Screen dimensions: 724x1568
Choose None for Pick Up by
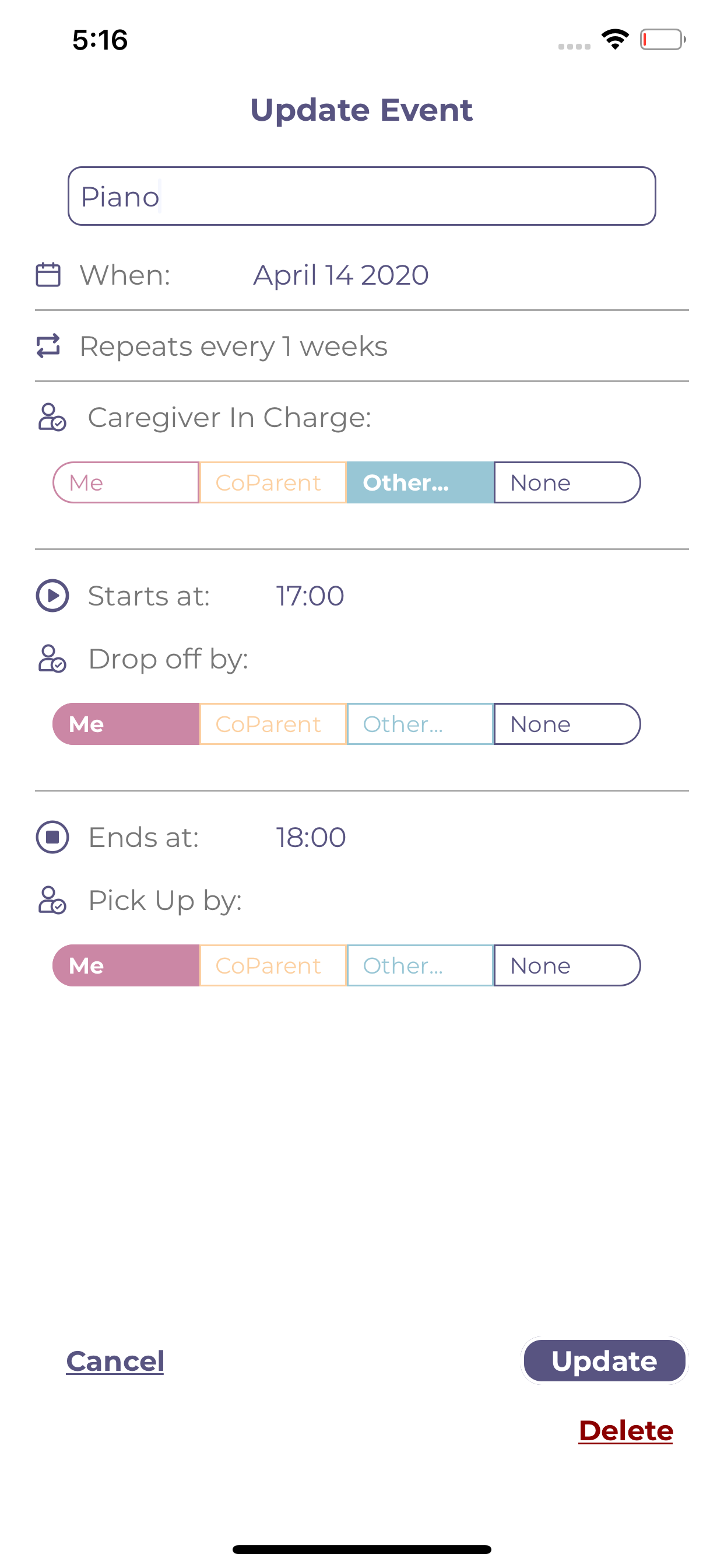(567, 965)
